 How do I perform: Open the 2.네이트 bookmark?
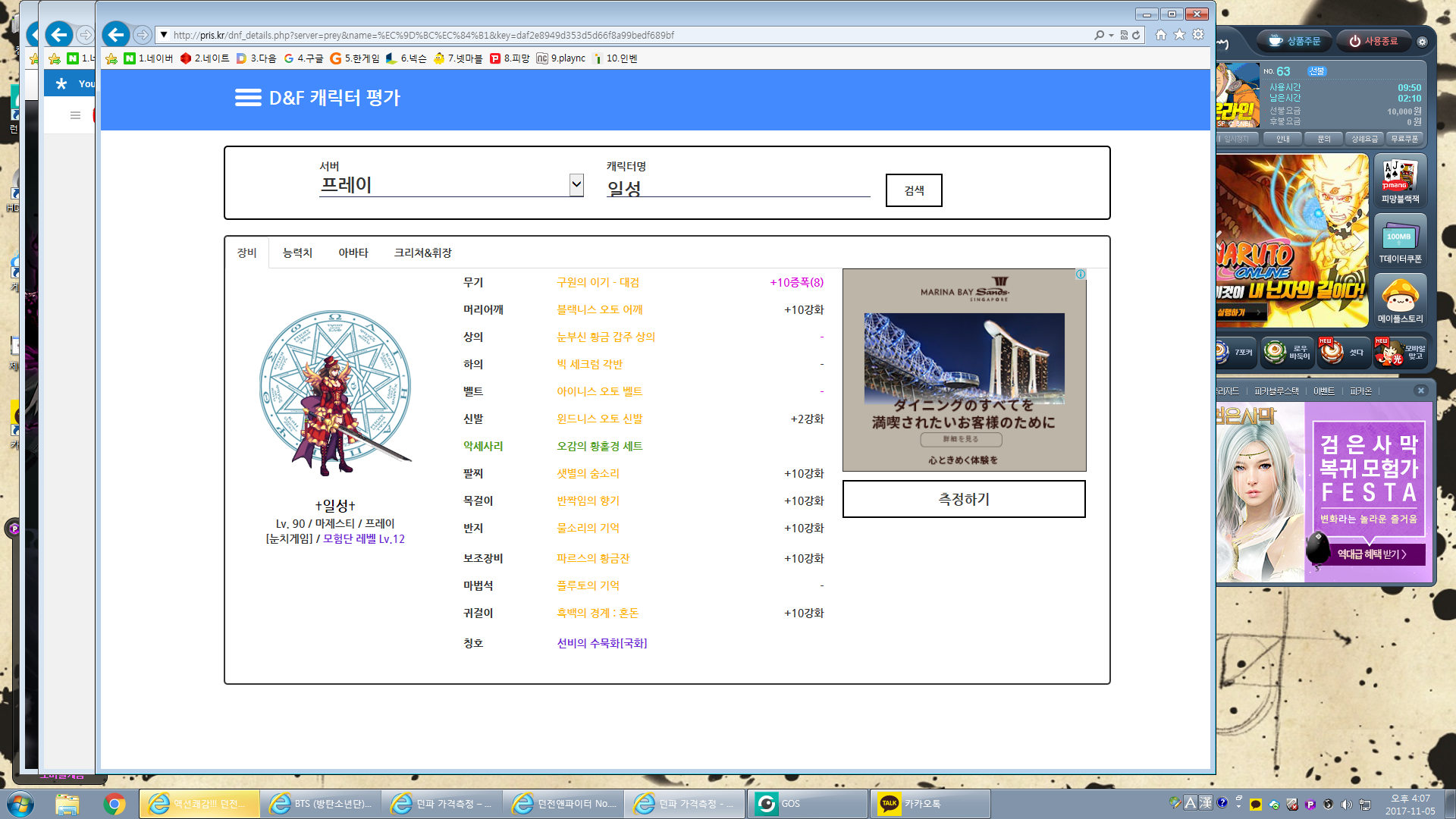(205, 58)
